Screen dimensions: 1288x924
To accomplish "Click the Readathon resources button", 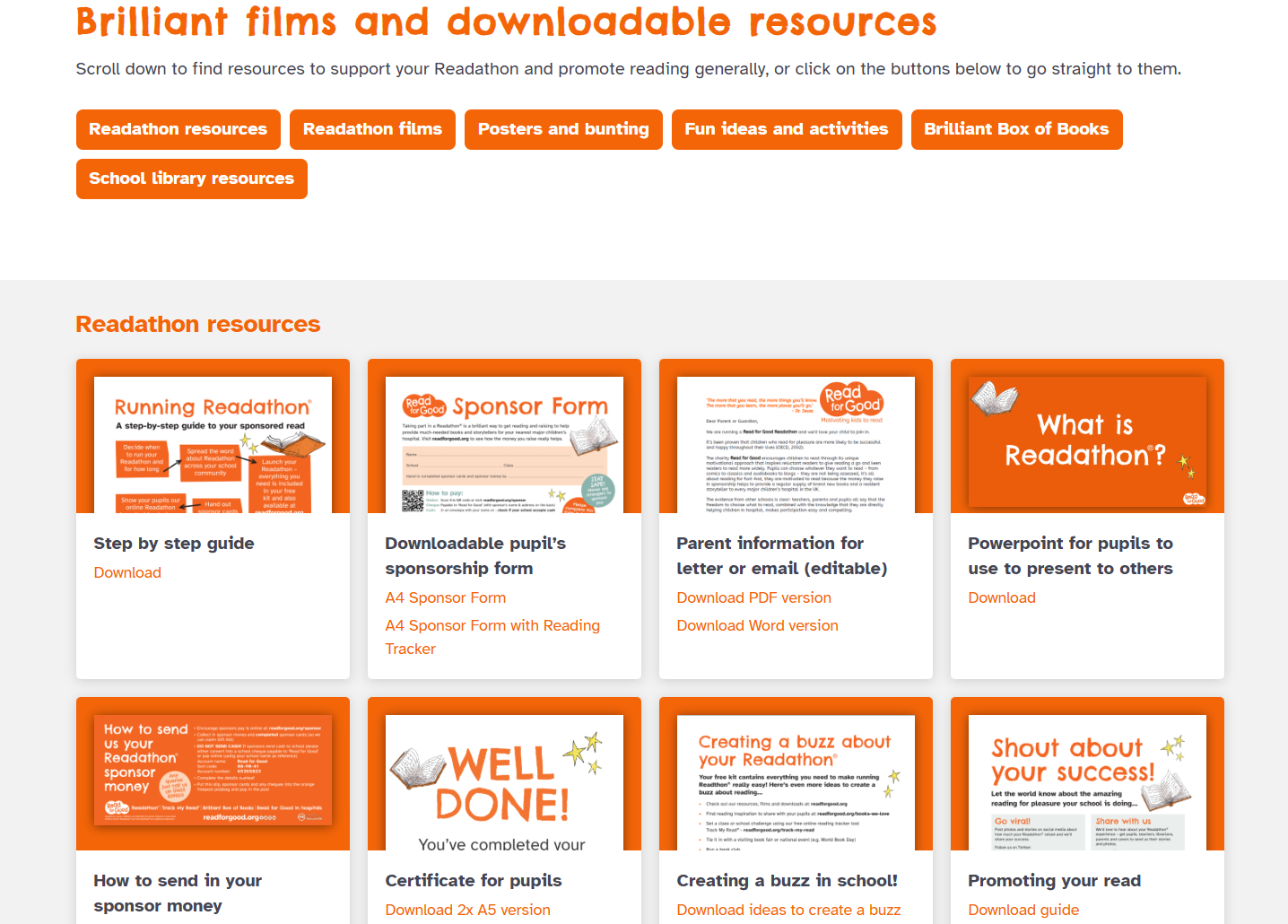I will (178, 129).
